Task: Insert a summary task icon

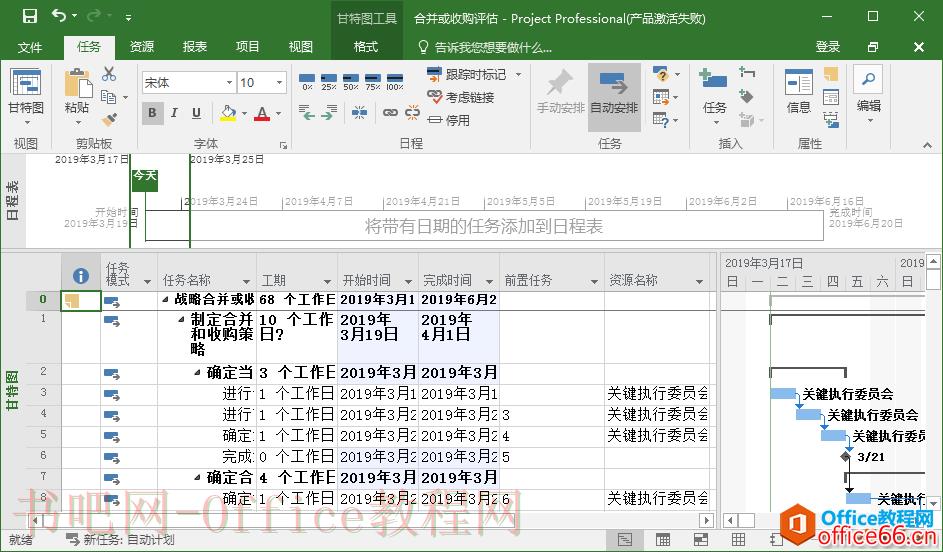Action: 747,73
